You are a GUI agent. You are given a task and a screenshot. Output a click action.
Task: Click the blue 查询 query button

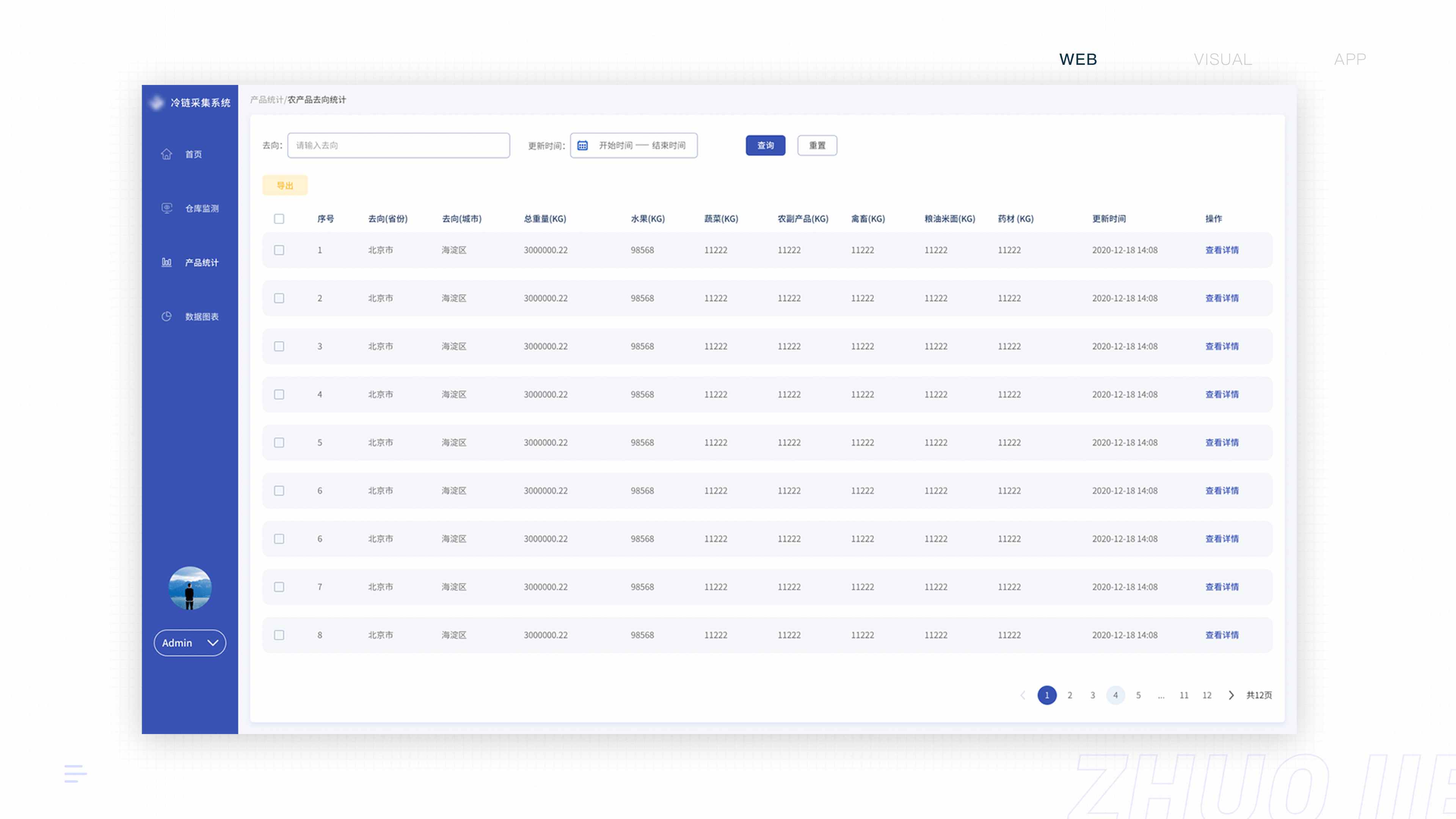(765, 145)
